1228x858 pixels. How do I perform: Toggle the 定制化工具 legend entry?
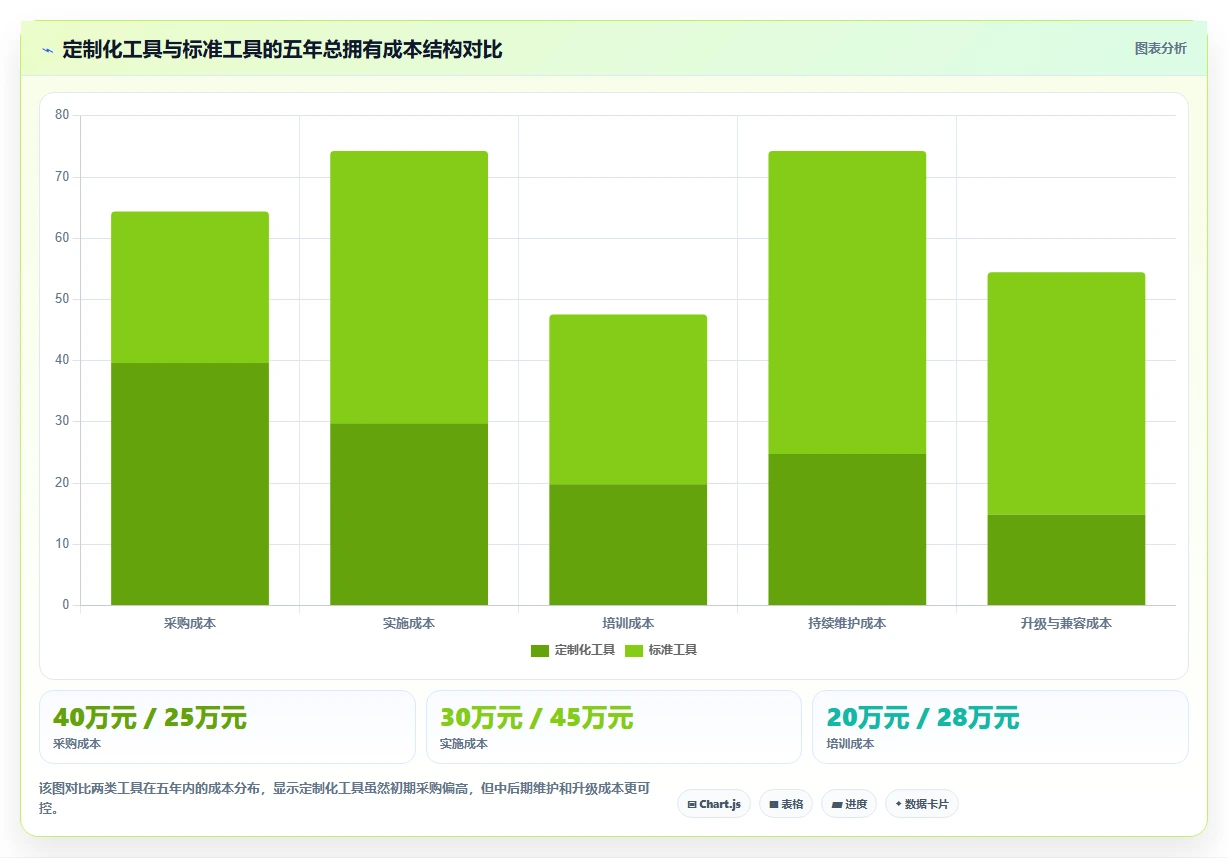click(x=573, y=650)
